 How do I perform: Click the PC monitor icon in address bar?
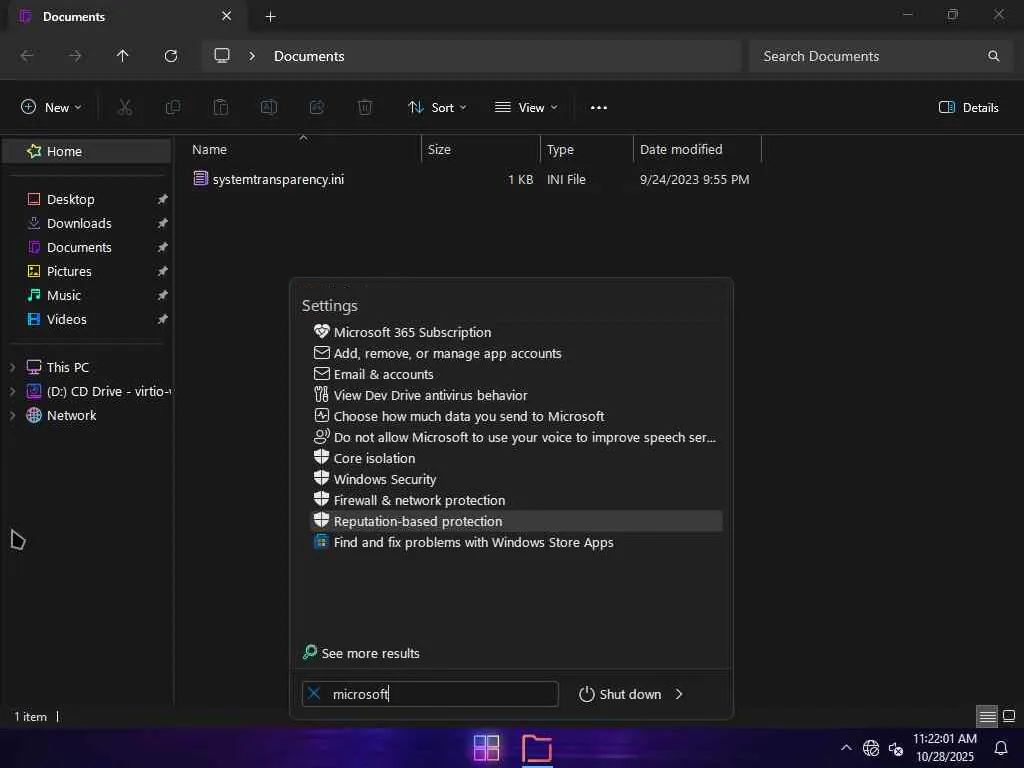[222, 56]
